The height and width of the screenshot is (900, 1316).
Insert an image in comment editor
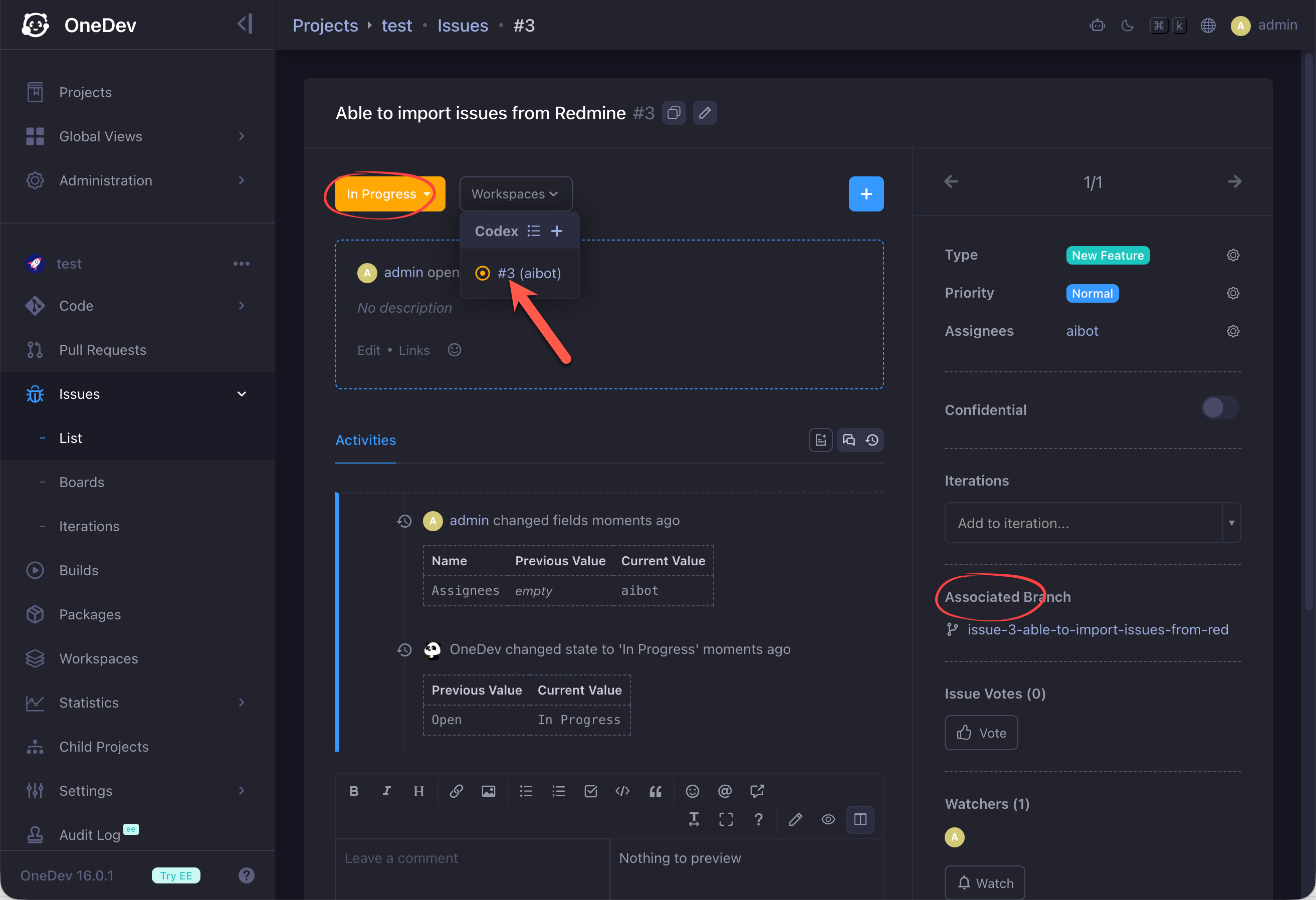pyautogui.click(x=488, y=791)
